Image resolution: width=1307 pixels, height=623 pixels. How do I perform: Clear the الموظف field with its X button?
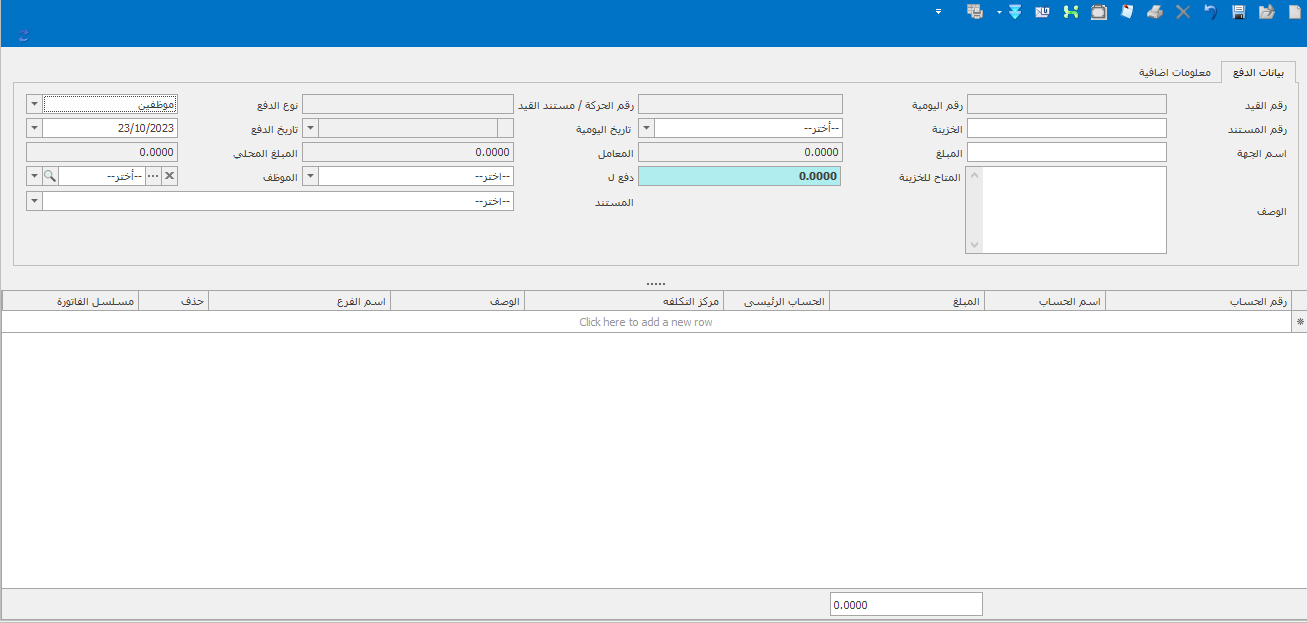point(169,176)
